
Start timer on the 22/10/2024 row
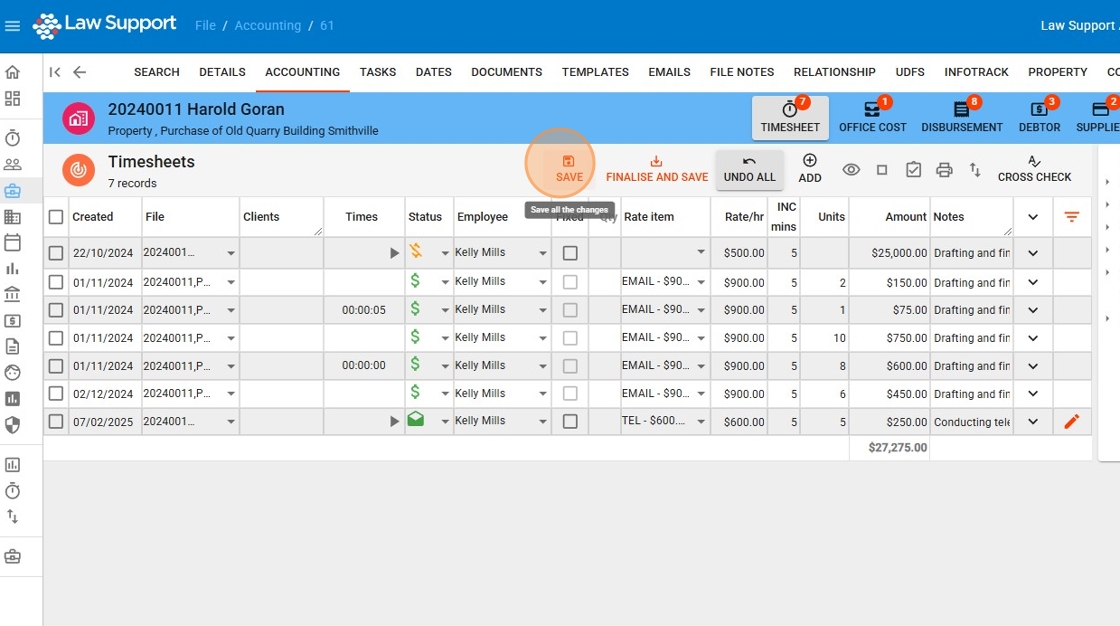pyautogui.click(x=394, y=253)
